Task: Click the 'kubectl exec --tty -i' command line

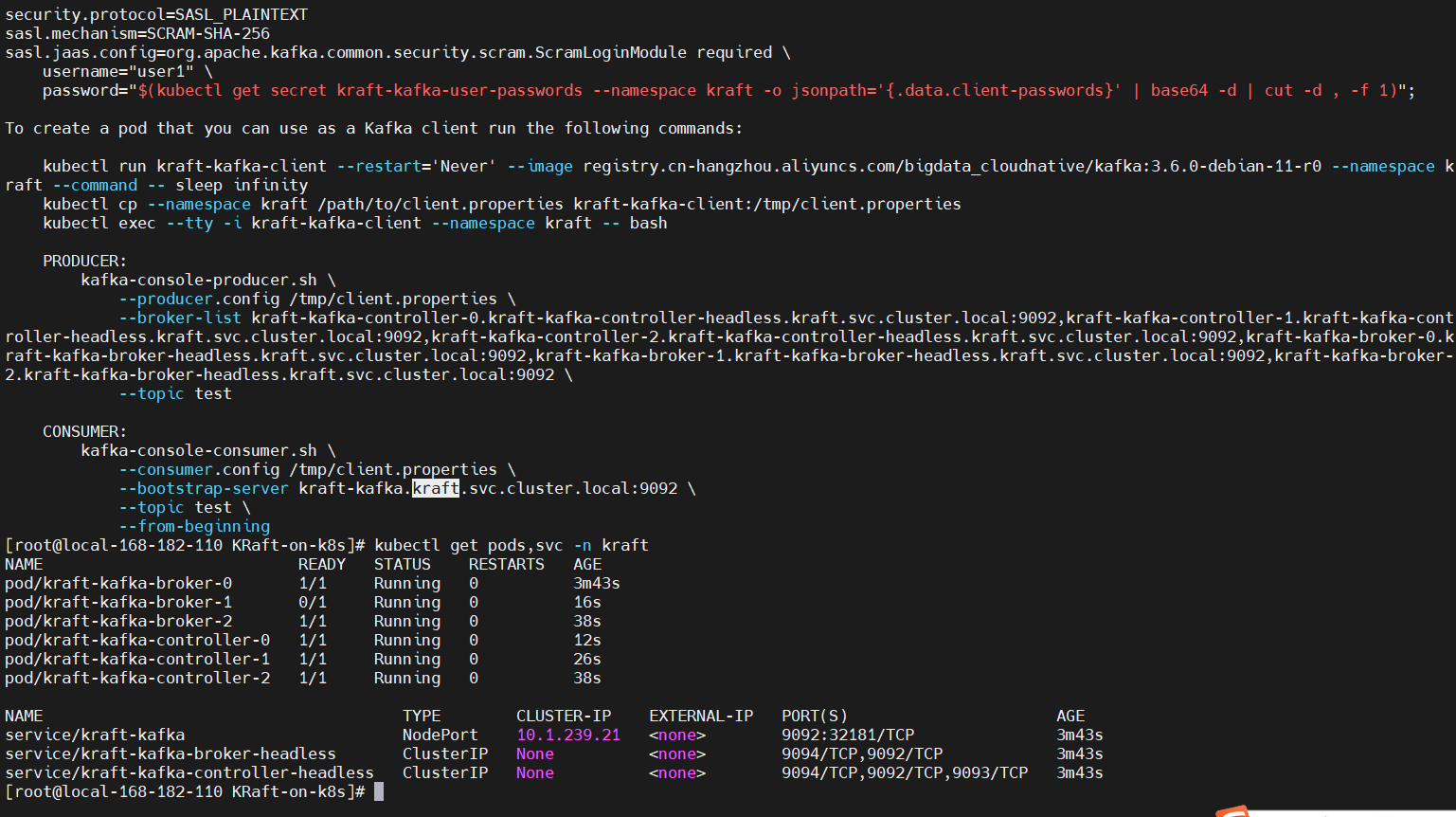Action: (355, 224)
